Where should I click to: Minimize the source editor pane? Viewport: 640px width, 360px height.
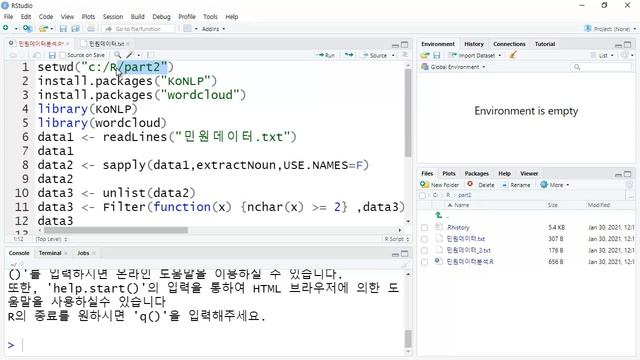tap(395, 45)
